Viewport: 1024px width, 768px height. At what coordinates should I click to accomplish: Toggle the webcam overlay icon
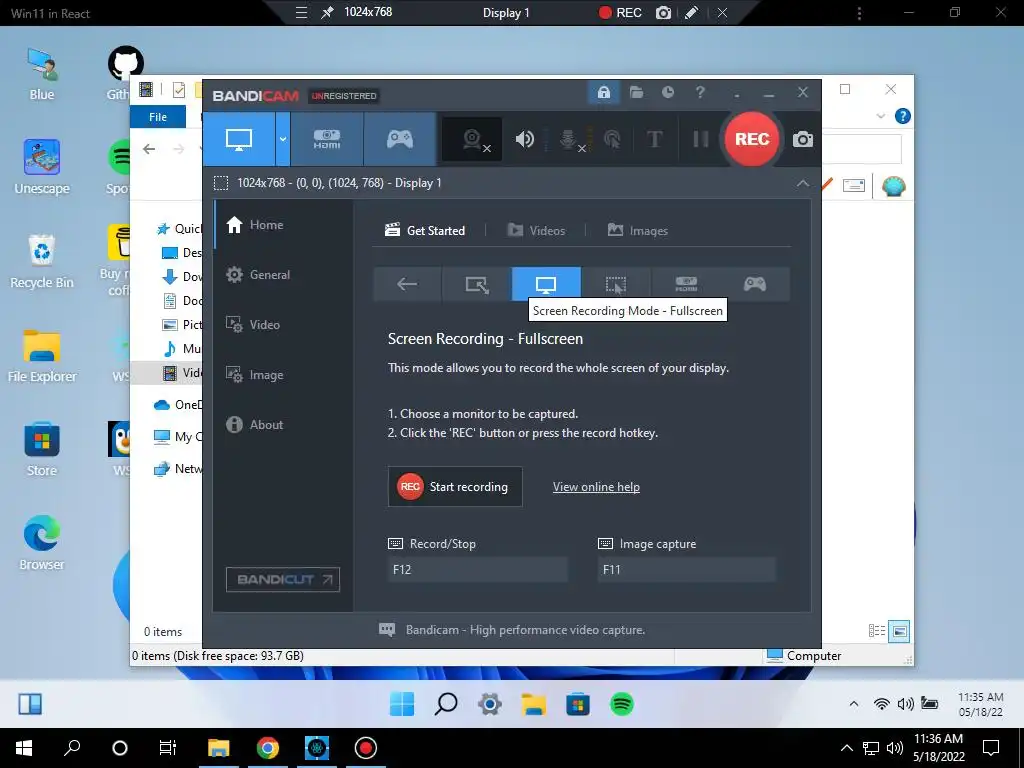[x=472, y=139]
